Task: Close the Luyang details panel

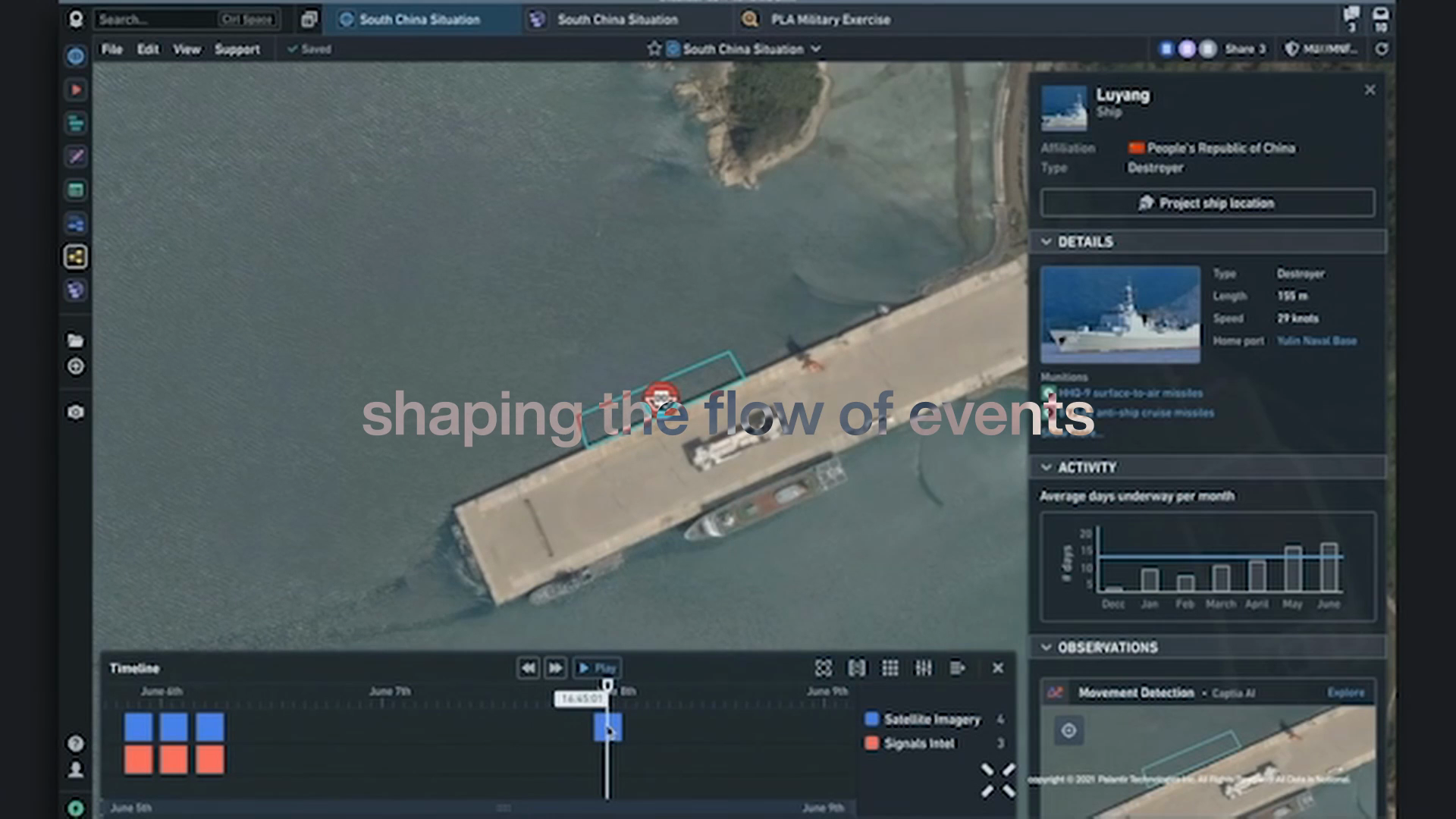Action: click(1370, 89)
